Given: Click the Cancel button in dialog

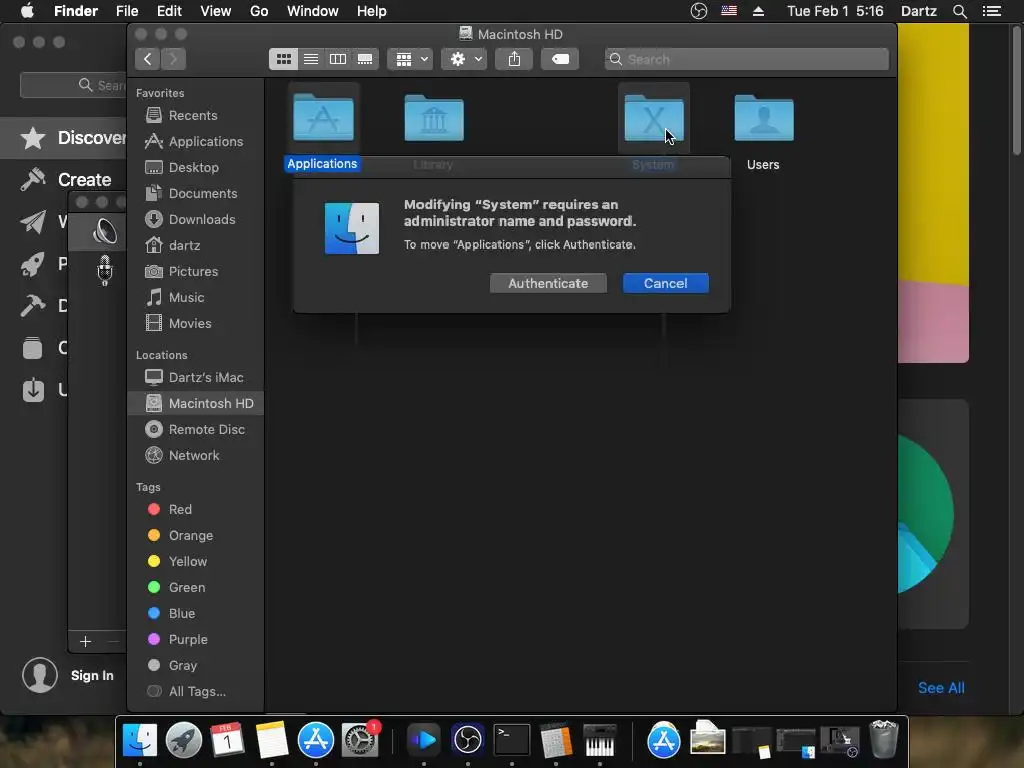Looking at the screenshot, I should pyautogui.click(x=665, y=283).
